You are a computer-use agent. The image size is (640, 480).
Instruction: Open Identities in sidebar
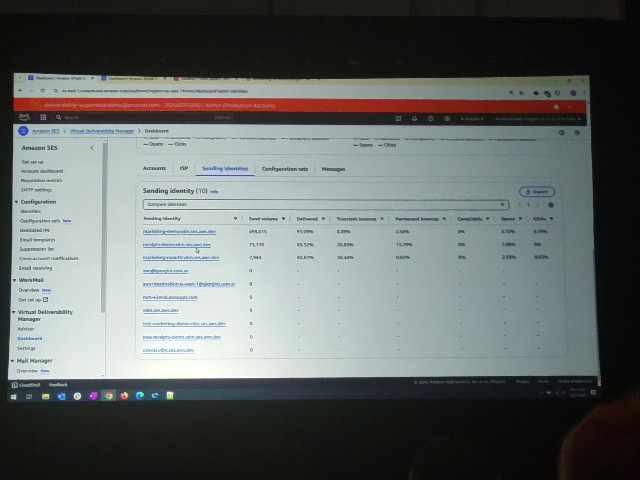coord(31,211)
